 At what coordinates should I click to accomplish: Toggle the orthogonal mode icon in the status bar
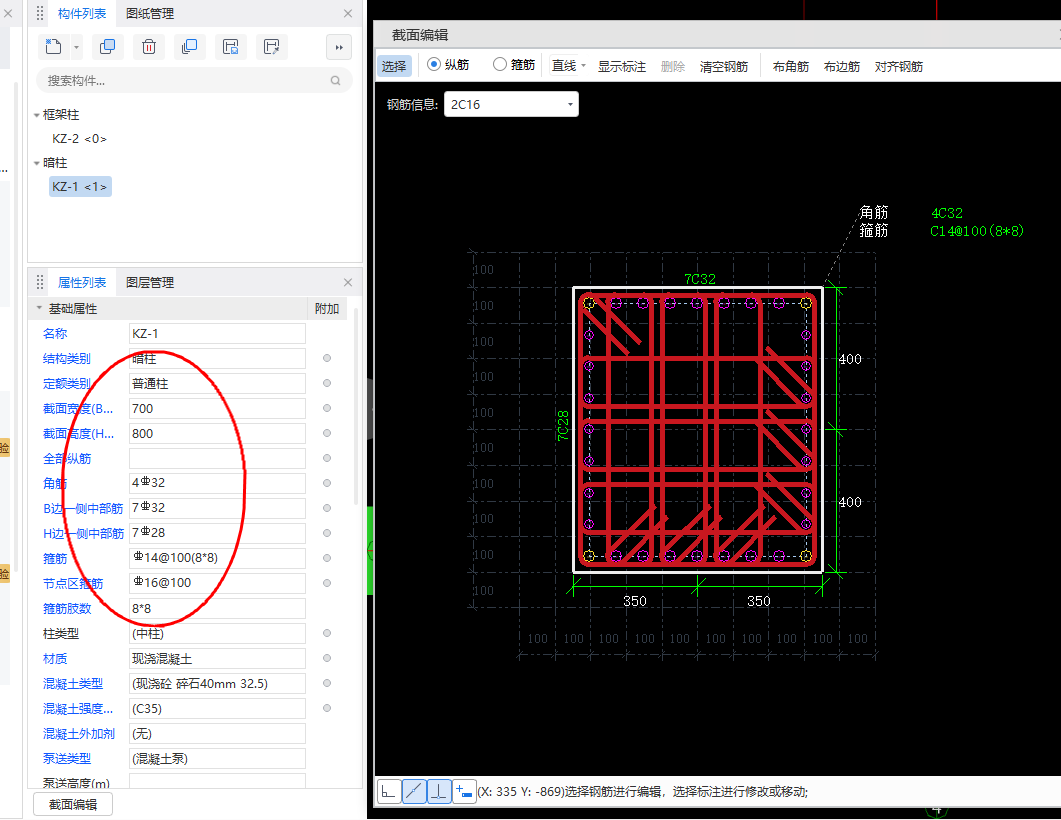(388, 791)
